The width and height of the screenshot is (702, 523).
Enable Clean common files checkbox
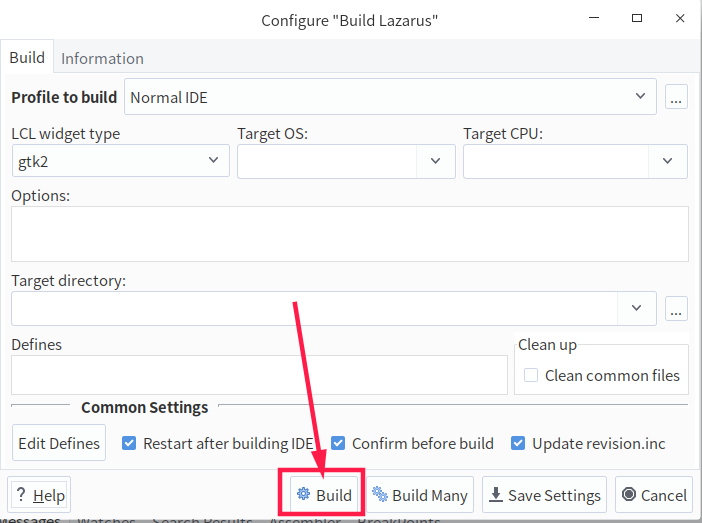531,375
